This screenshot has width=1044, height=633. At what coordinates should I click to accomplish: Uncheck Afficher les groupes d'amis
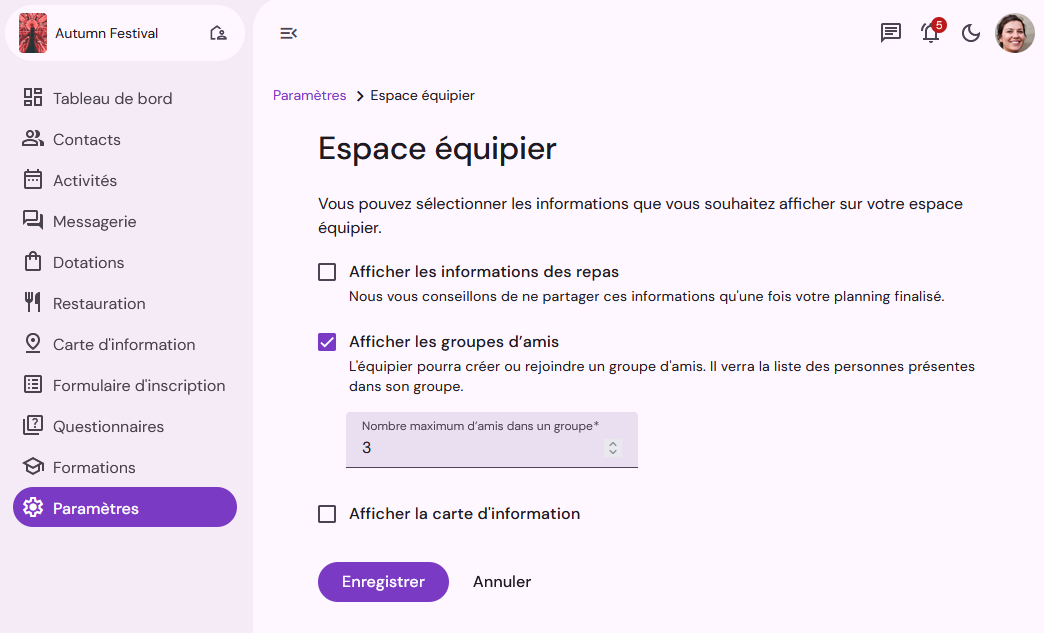click(327, 342)
